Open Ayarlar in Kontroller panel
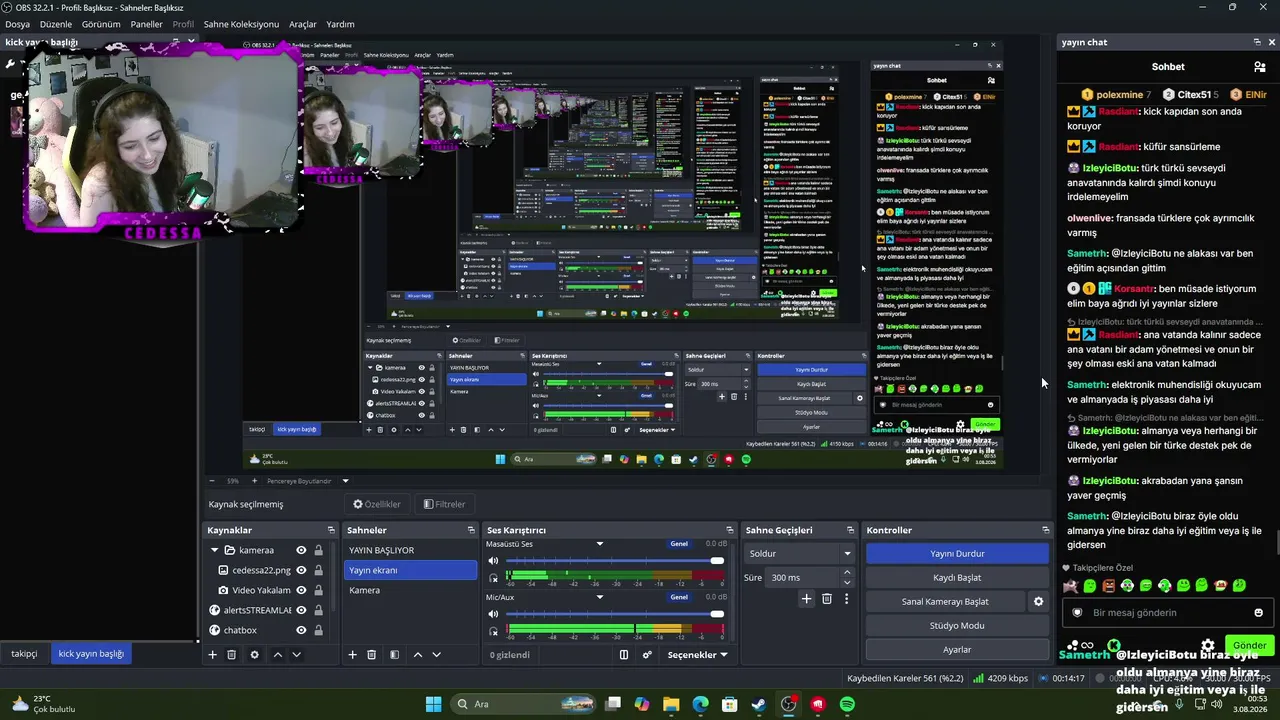This screenshot has width=1280, height=720. pos(957,649)
